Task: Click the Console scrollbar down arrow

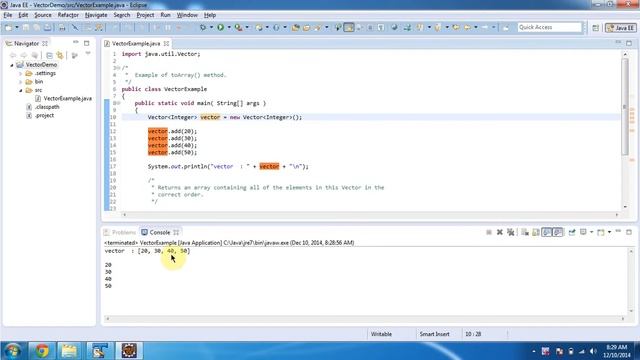Action: 631,311
